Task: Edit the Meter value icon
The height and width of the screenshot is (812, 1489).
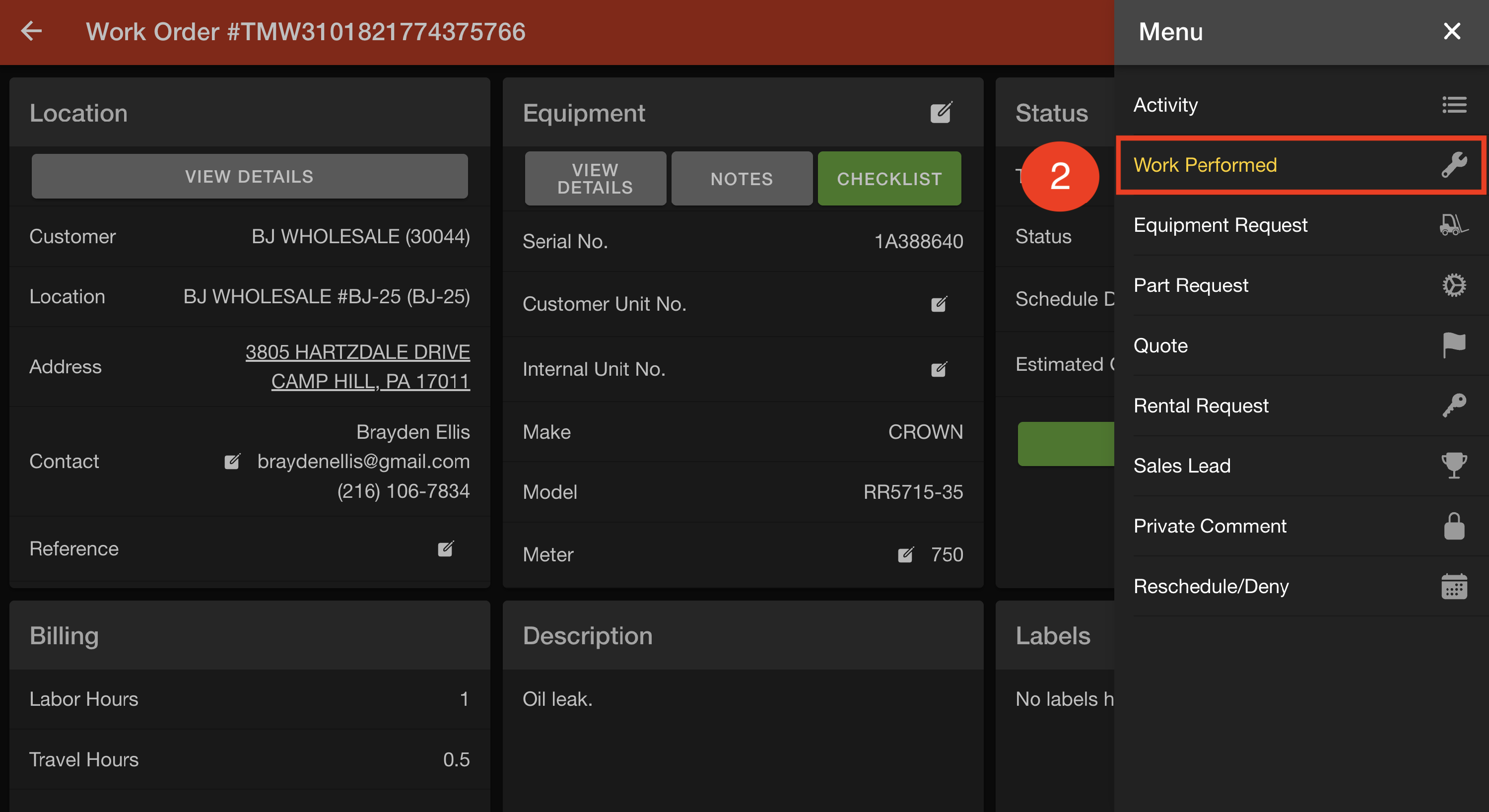Action: pos(905,555)
